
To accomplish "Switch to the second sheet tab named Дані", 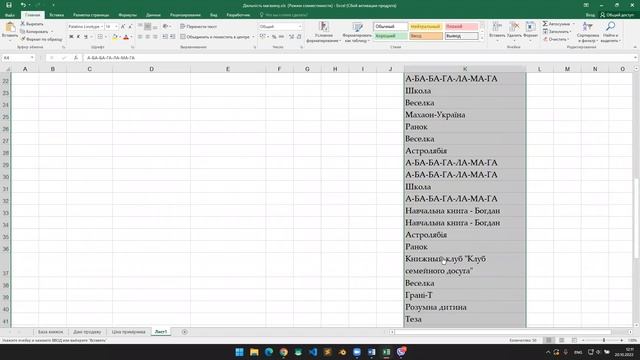I will tap(87, 332).
